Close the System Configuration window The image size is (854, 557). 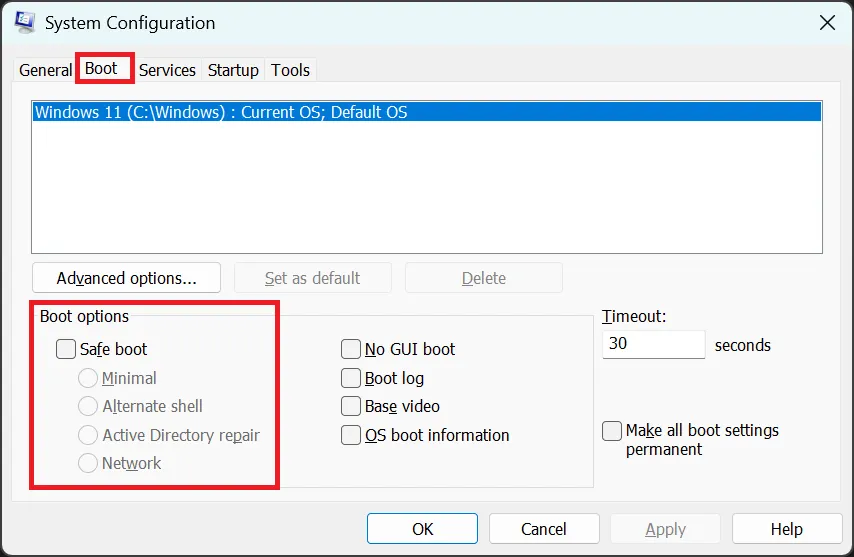(827, 23)
